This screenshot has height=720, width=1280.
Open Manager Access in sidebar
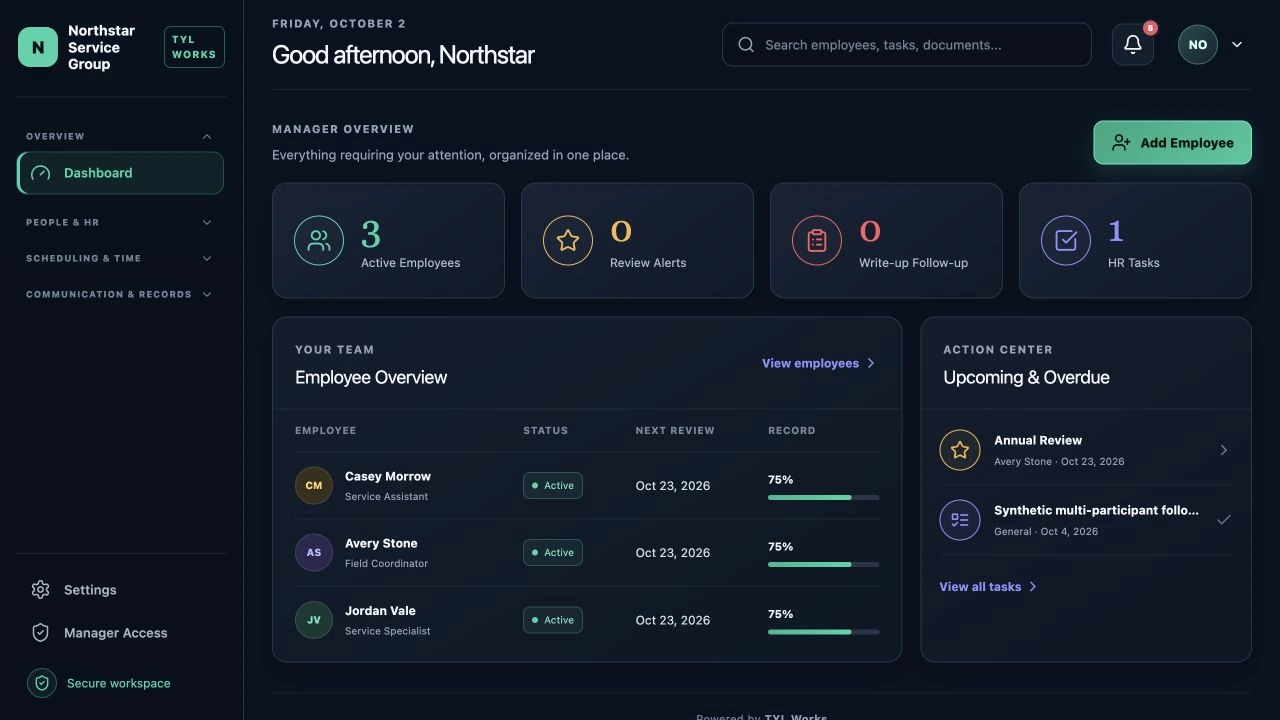pos(120,633)
